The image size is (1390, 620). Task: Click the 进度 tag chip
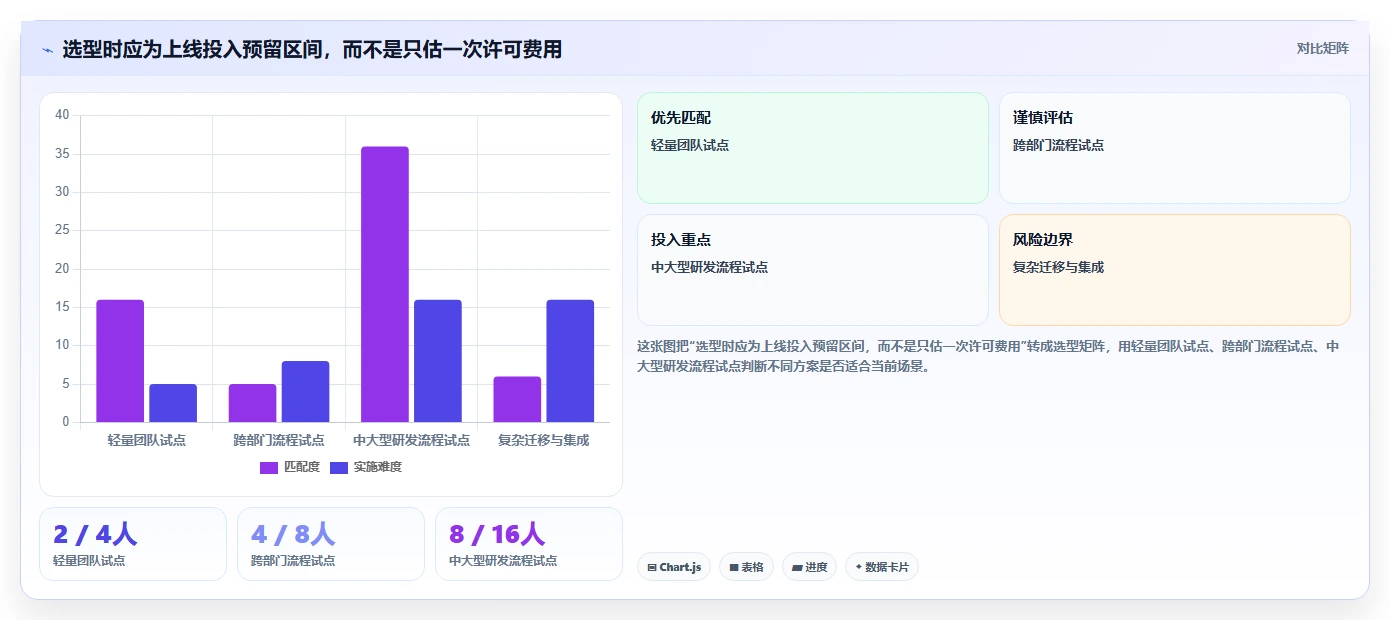pyautogui.click(x=809, y=567)
